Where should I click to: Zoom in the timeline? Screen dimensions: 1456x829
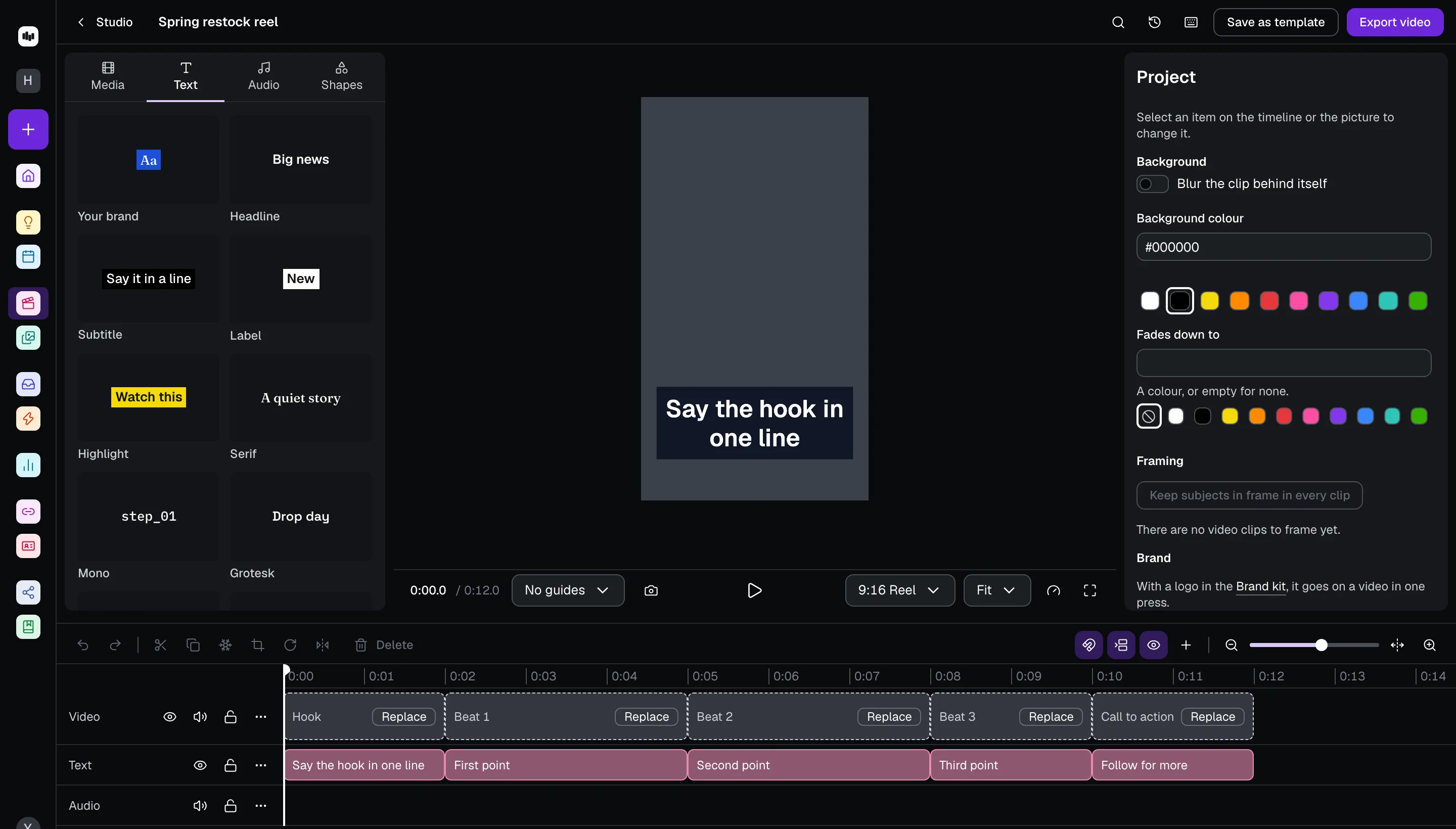pos(1429,644)
